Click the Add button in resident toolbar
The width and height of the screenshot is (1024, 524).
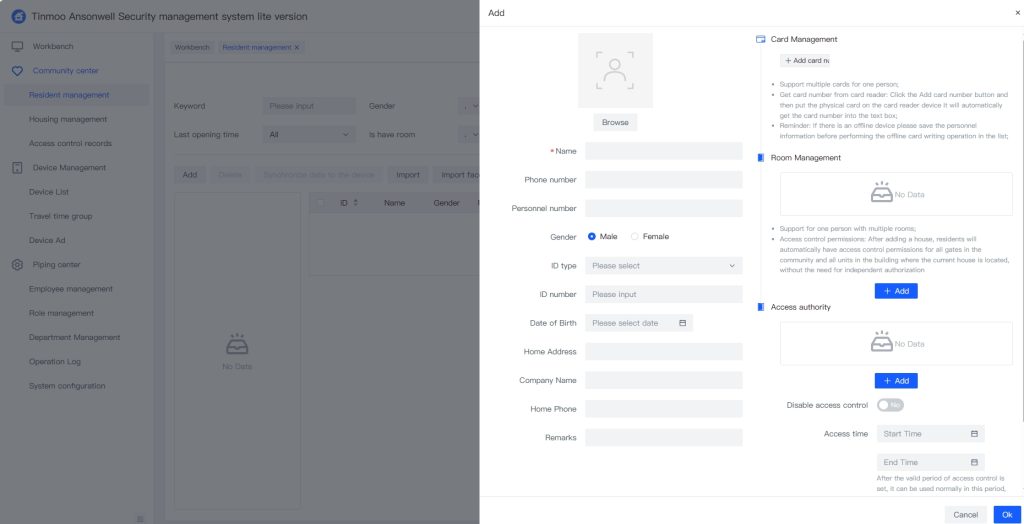(190, 175)
